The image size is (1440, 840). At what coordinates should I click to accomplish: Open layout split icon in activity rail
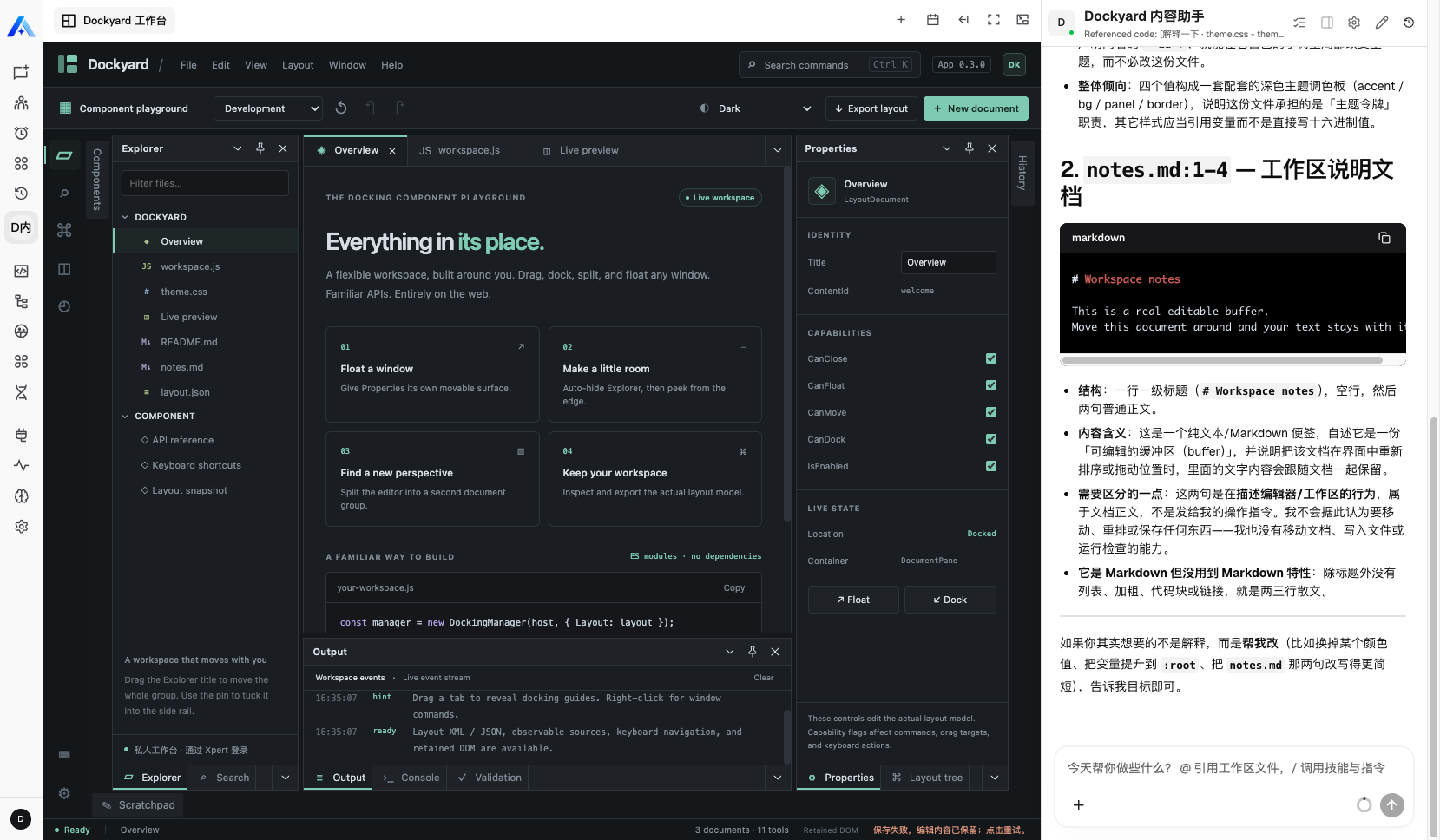pos(64,269)
